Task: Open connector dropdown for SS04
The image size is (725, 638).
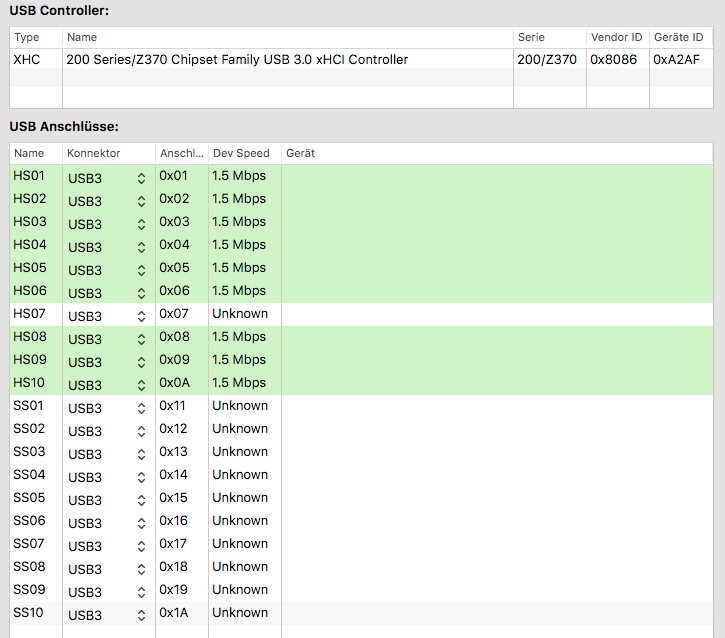Action: 107,477
